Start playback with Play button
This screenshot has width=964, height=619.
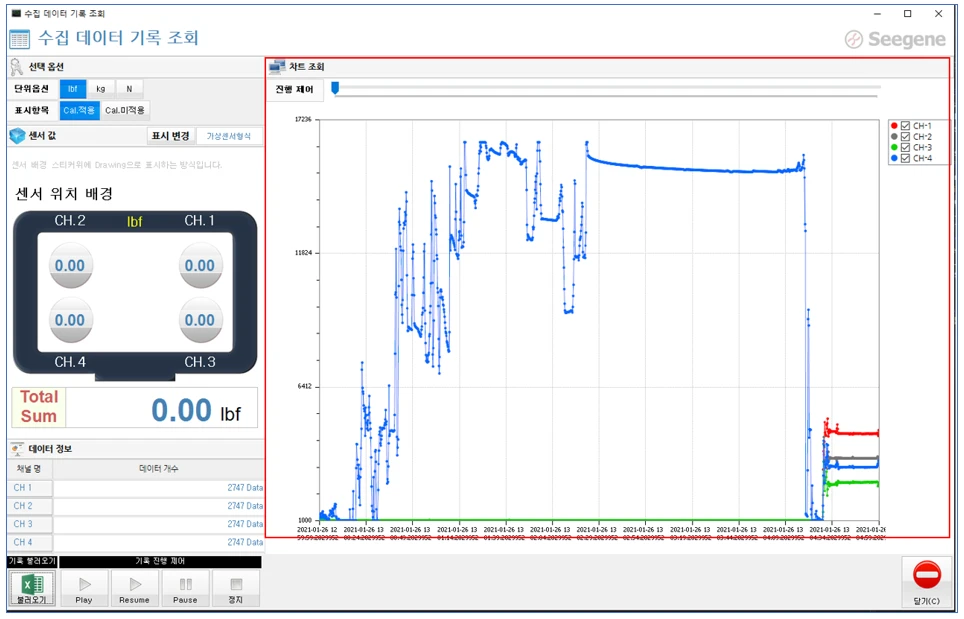point(84,588)
